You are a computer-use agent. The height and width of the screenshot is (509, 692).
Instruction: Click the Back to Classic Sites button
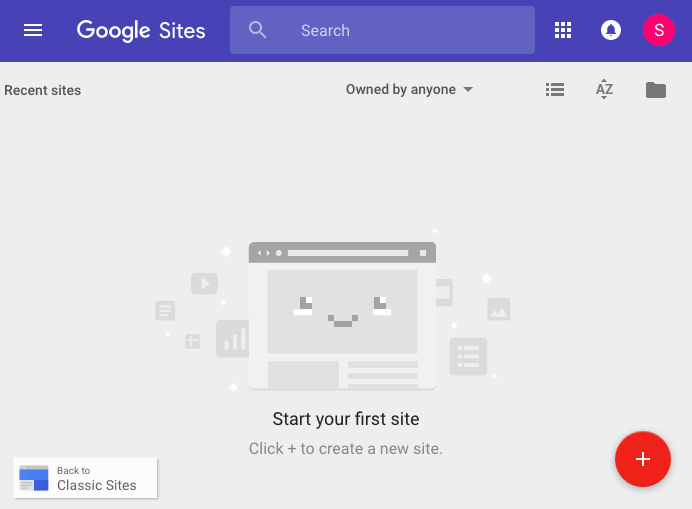[86, 478]
